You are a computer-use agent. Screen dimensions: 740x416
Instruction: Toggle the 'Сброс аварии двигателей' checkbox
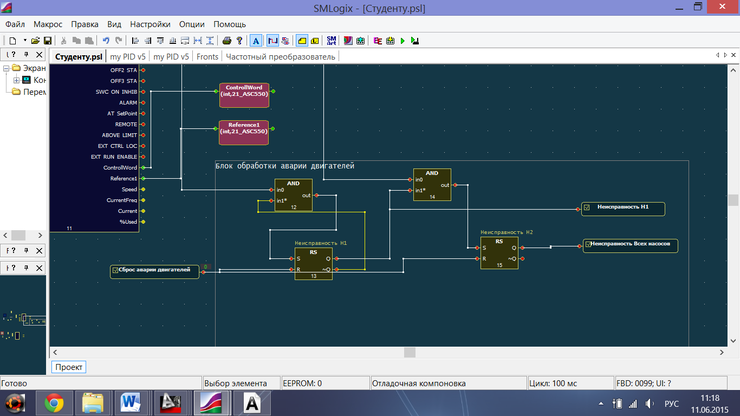pyautogui.click(x=116, y=270)
